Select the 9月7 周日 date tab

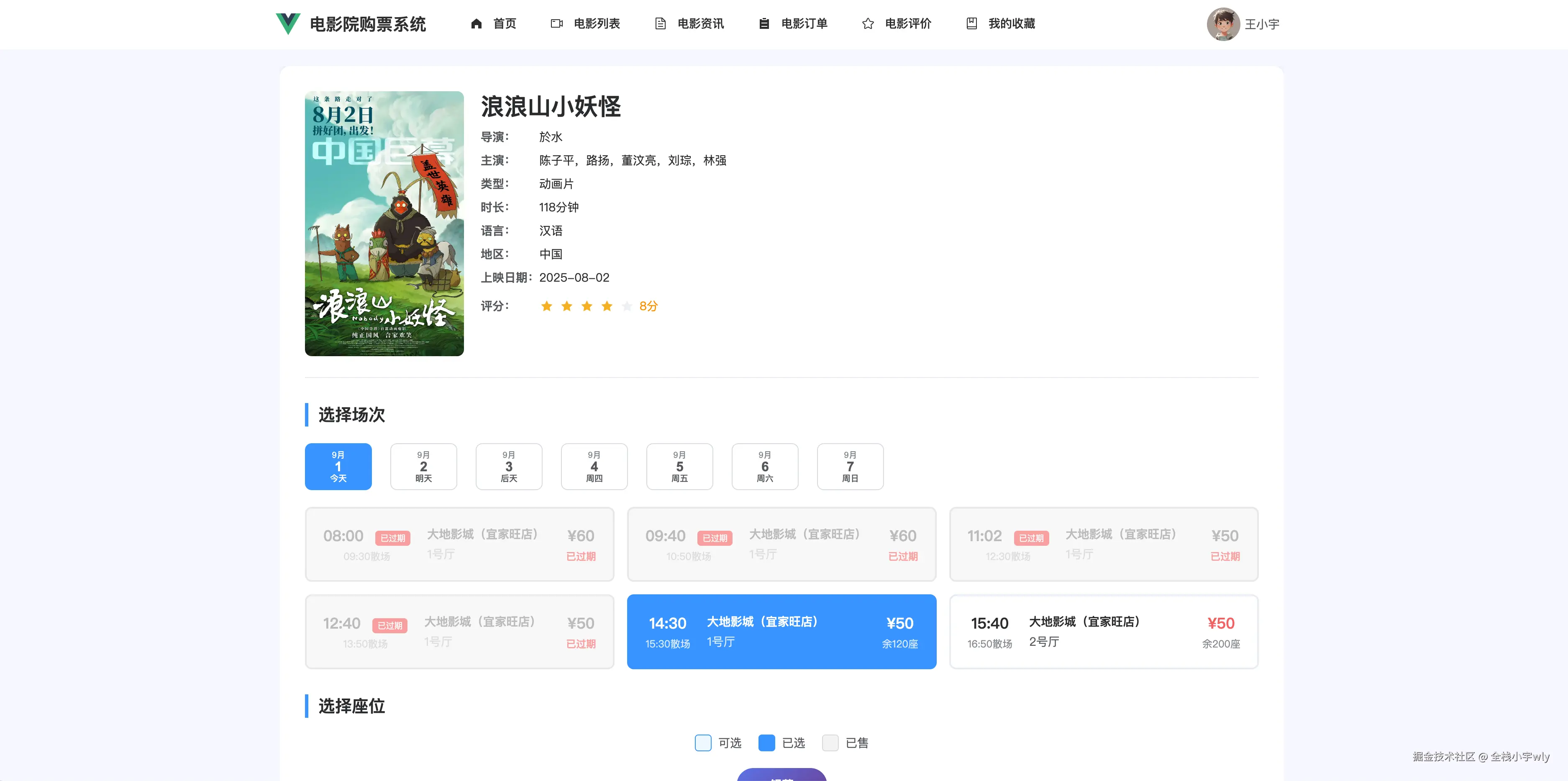click(x=850, y=466)
